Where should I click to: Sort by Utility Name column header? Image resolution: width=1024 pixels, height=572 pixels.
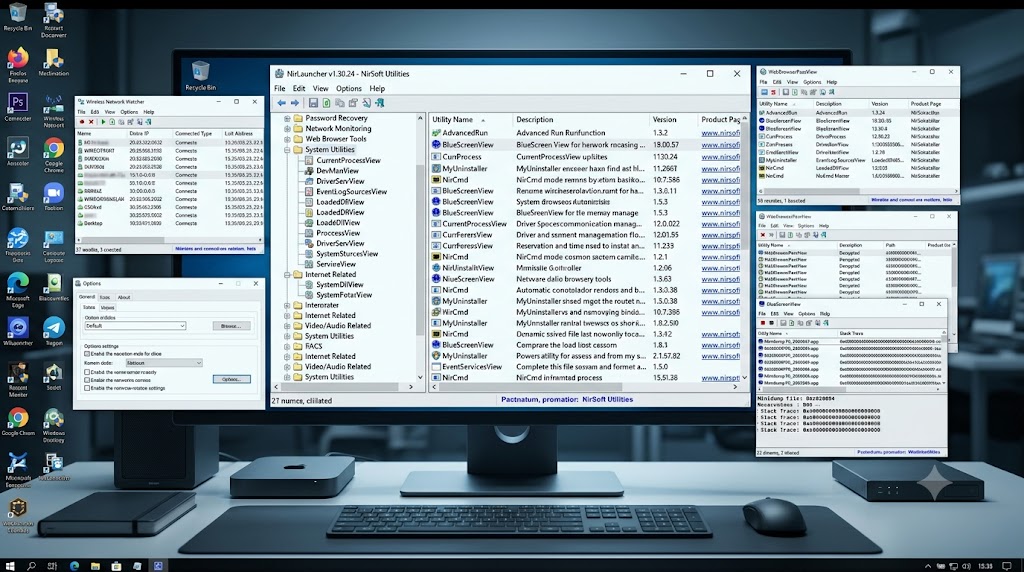click(x=453, y=119)
